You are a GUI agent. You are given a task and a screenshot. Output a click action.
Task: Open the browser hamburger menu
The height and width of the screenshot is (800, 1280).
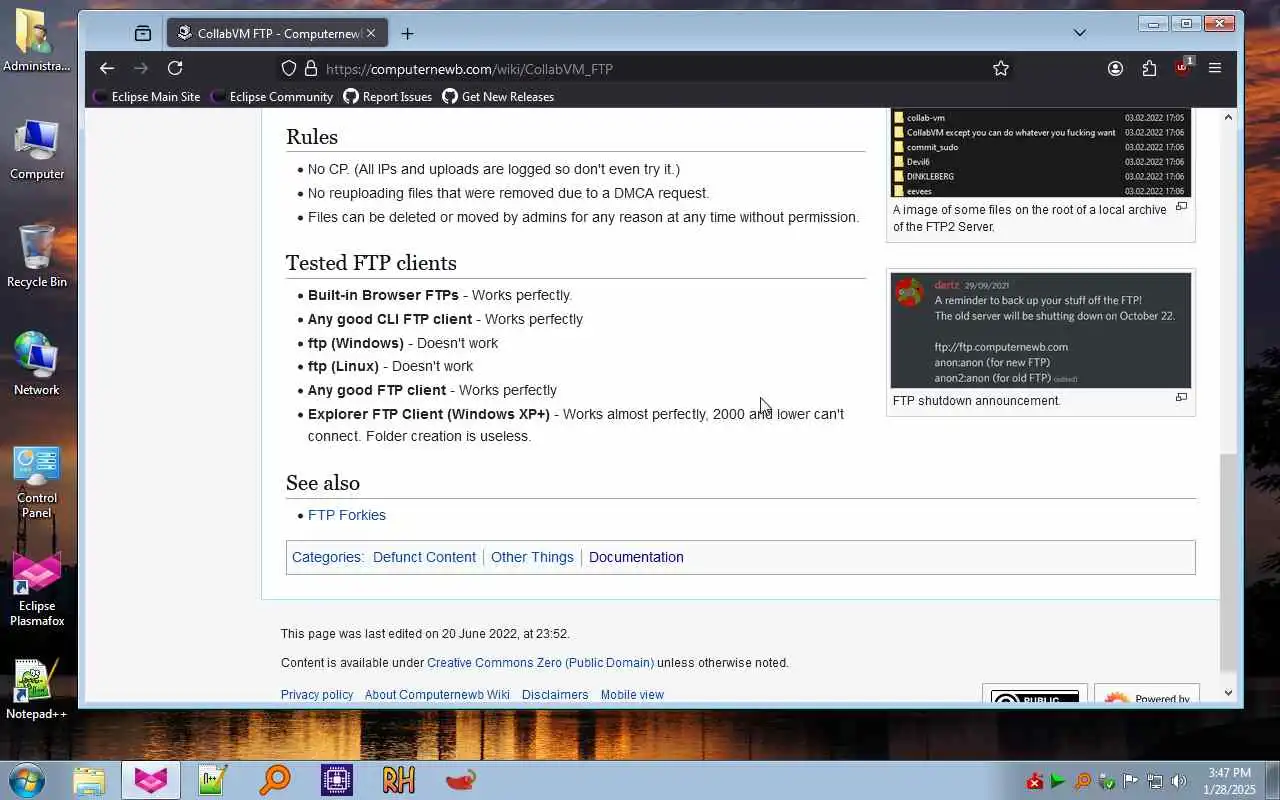pyautogui.click(x=1215, y=68)
